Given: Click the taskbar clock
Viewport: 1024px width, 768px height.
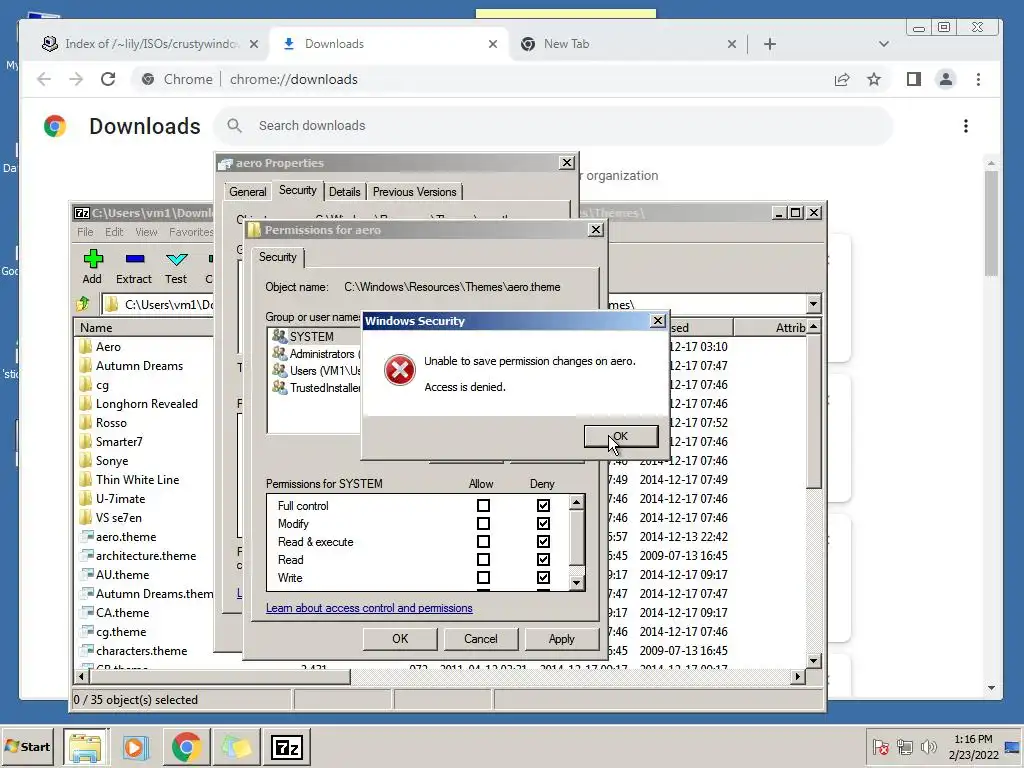Looking at the screenshot, I should (x=973, y=746).
